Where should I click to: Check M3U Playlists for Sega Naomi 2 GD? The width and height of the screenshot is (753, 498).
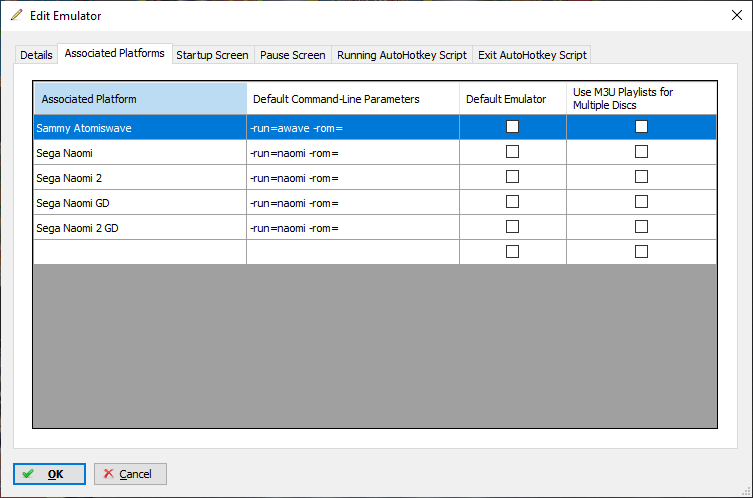click(641, 227)
